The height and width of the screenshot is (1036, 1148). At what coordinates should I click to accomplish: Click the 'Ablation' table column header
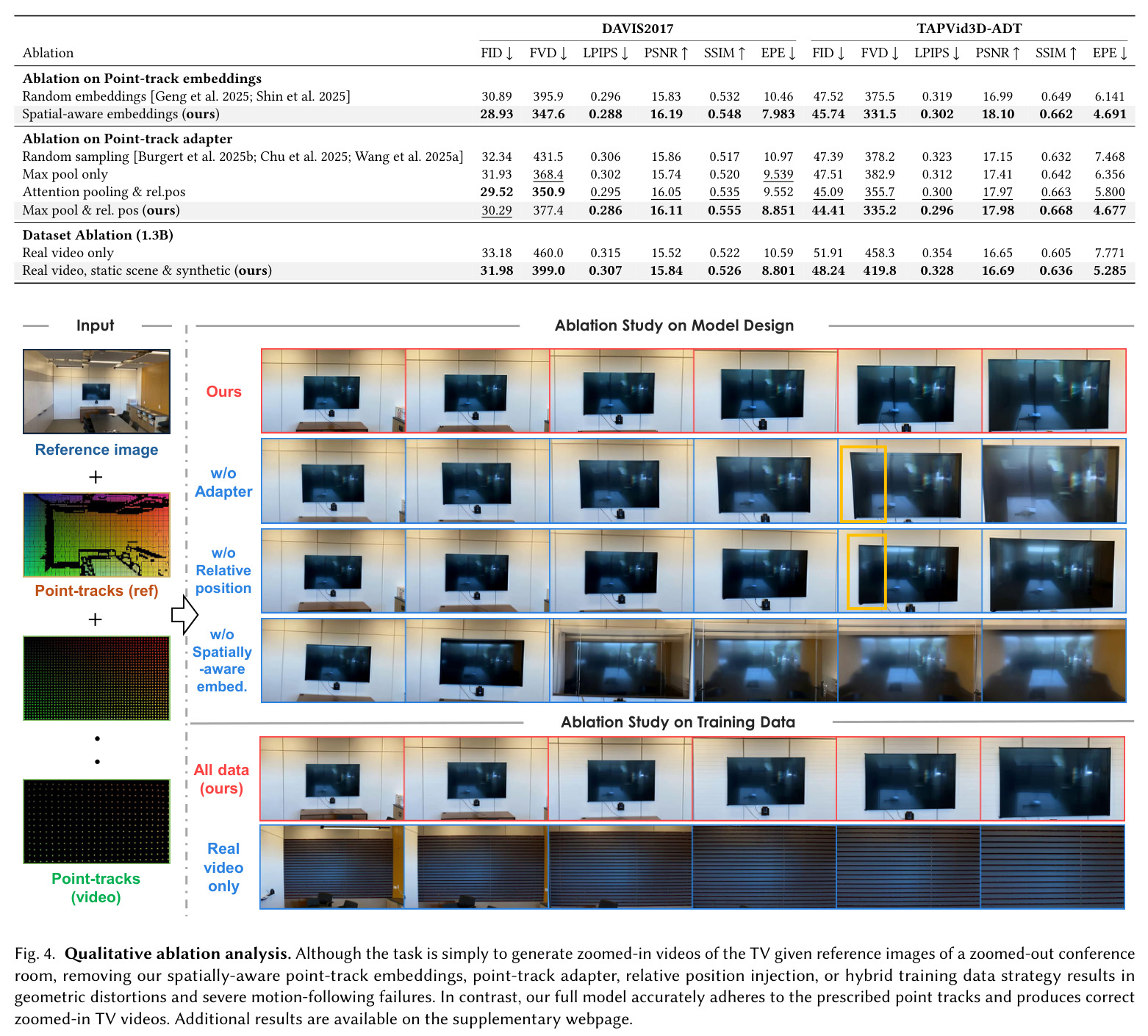point(48,53)
